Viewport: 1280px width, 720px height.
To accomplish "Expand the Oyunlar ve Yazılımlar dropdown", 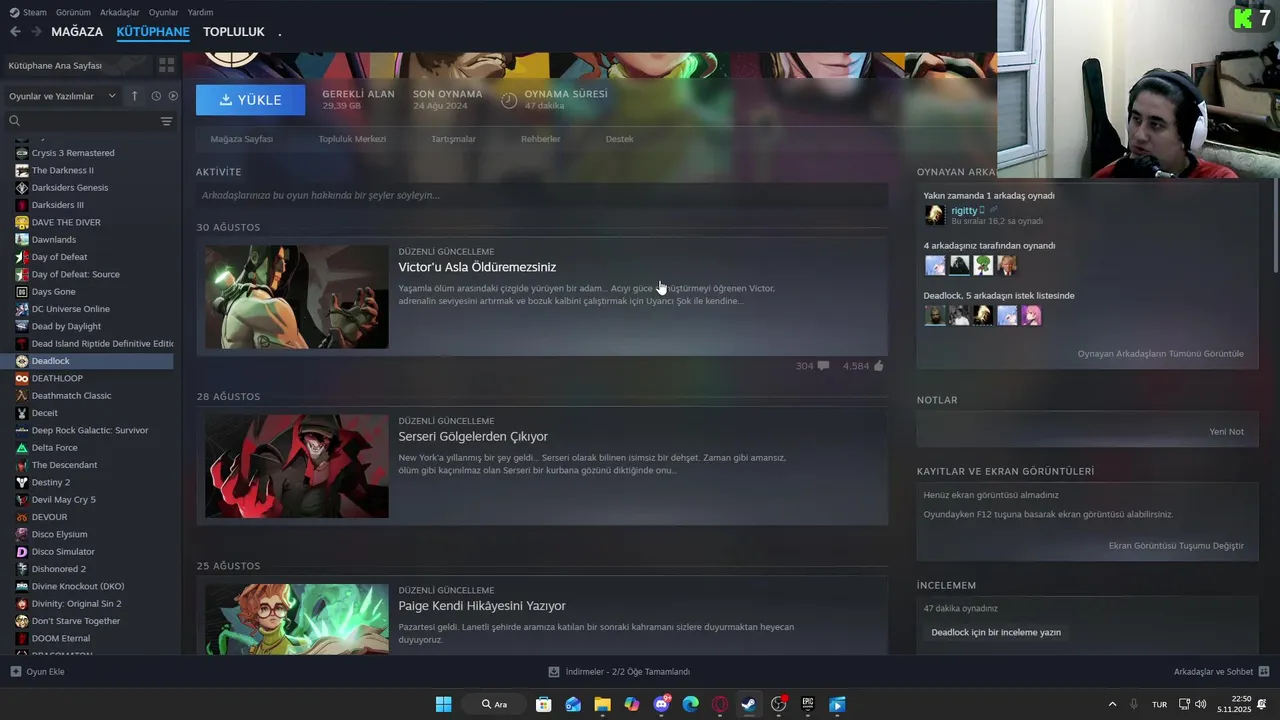I will point(62,96).
